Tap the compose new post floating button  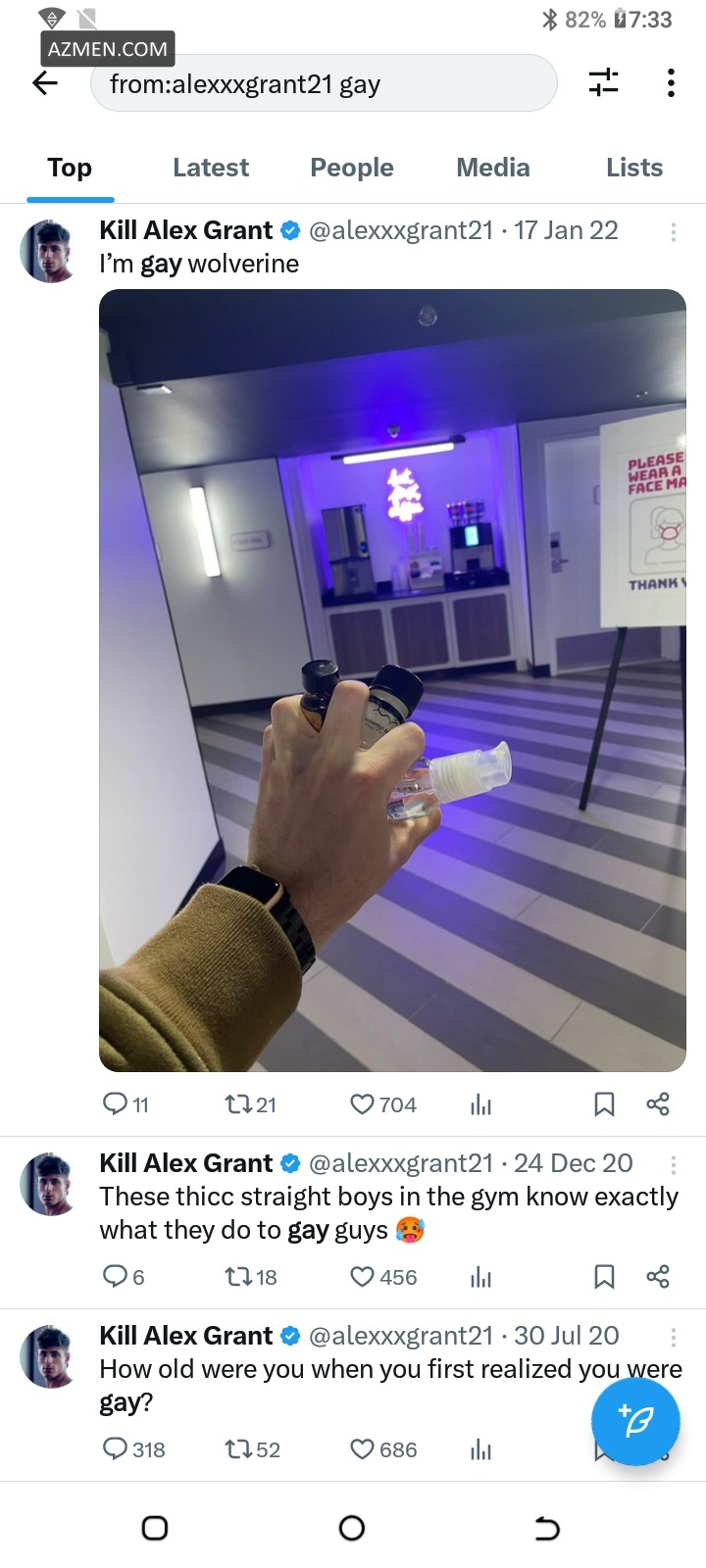click(635, 1421)
